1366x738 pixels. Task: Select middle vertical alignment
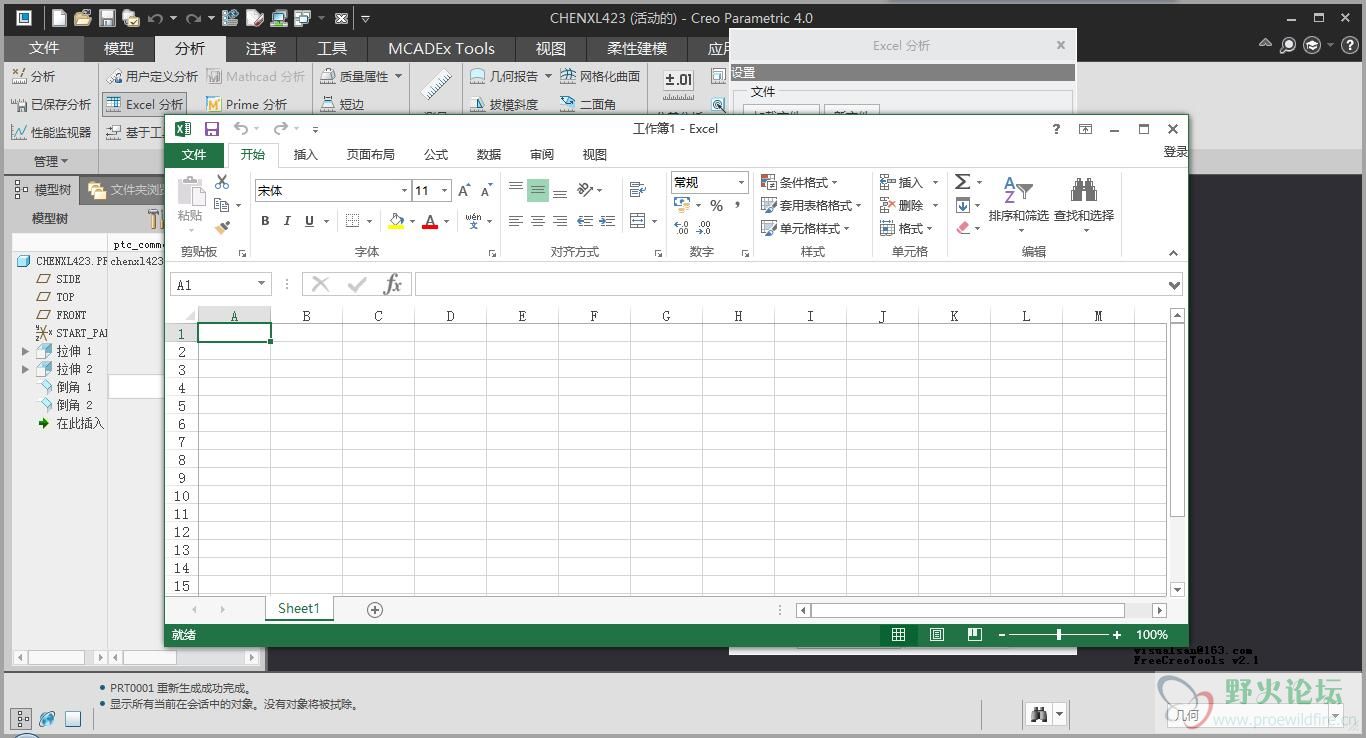(x=538, y=189)
